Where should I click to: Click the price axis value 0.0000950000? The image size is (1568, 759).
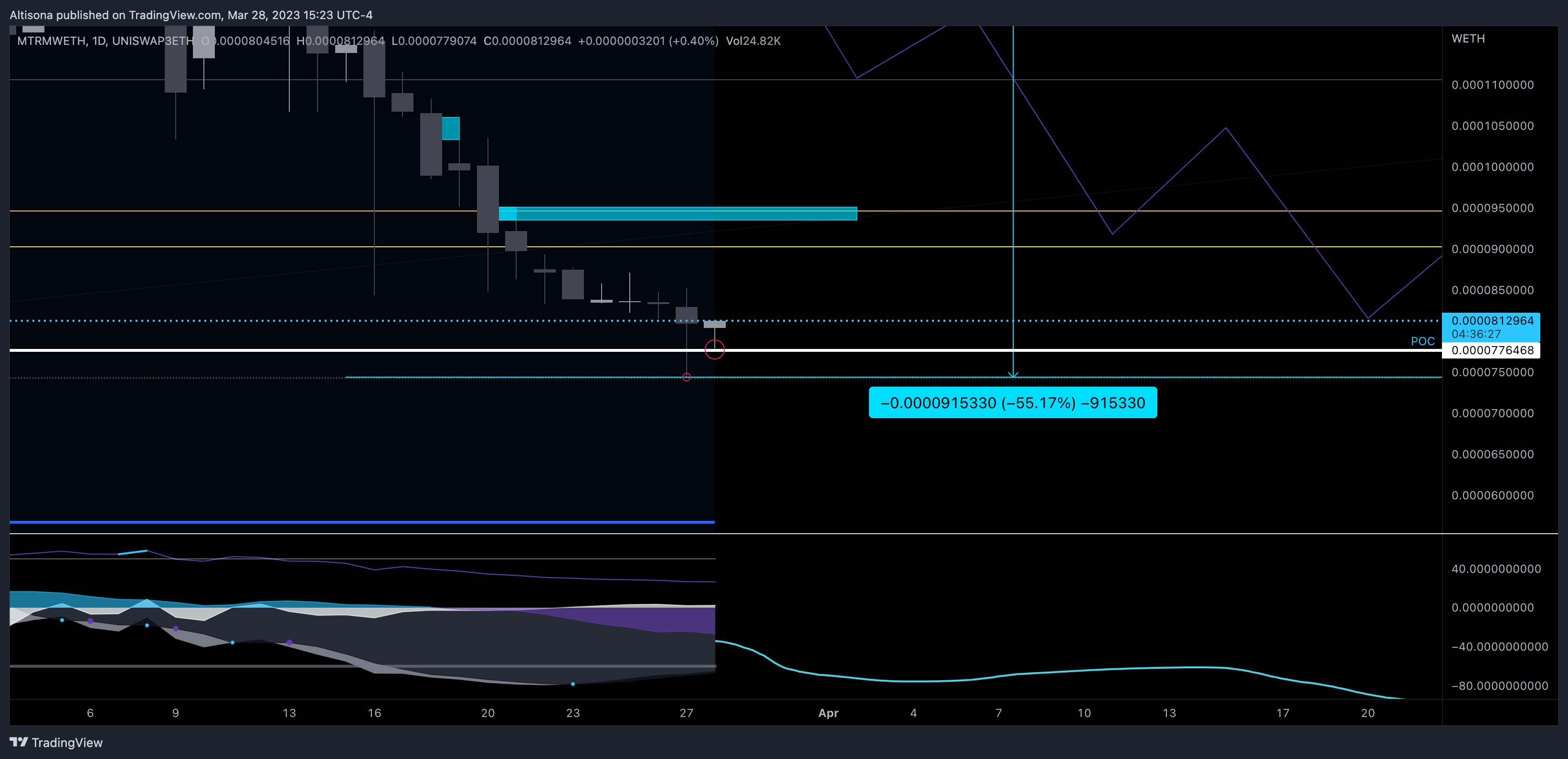point(1493,208)
